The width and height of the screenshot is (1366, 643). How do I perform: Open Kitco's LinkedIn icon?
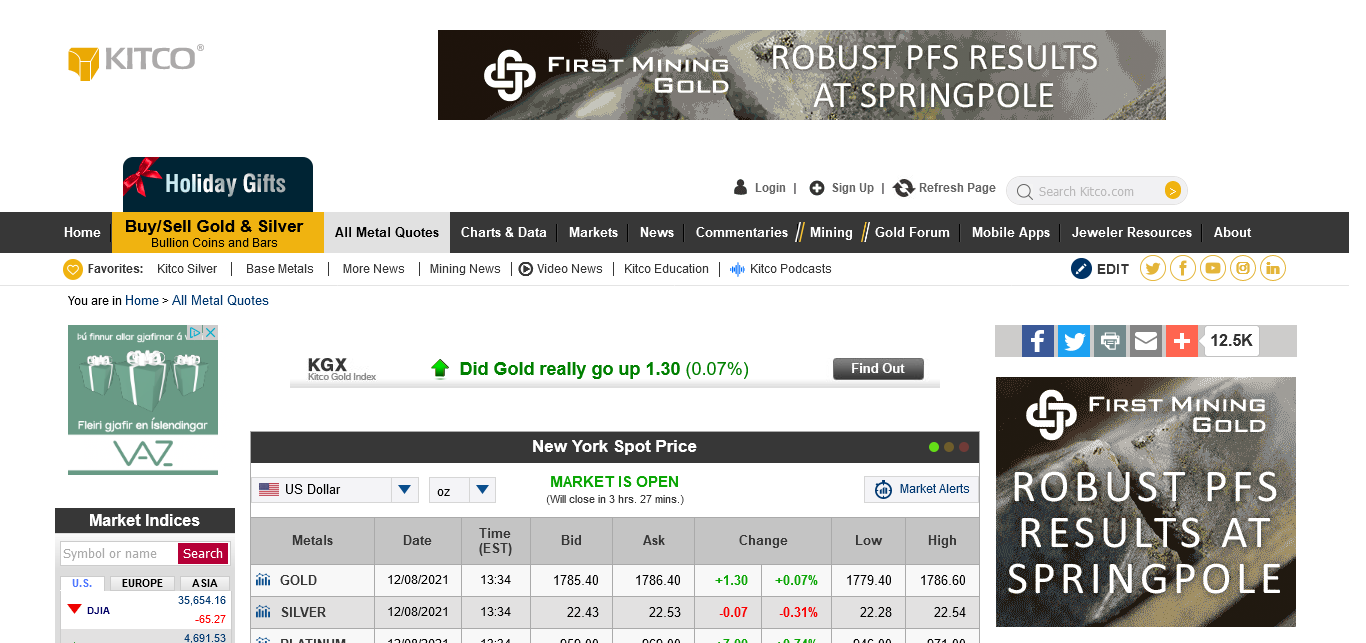pyautogui.click(x=1273, y=268)
